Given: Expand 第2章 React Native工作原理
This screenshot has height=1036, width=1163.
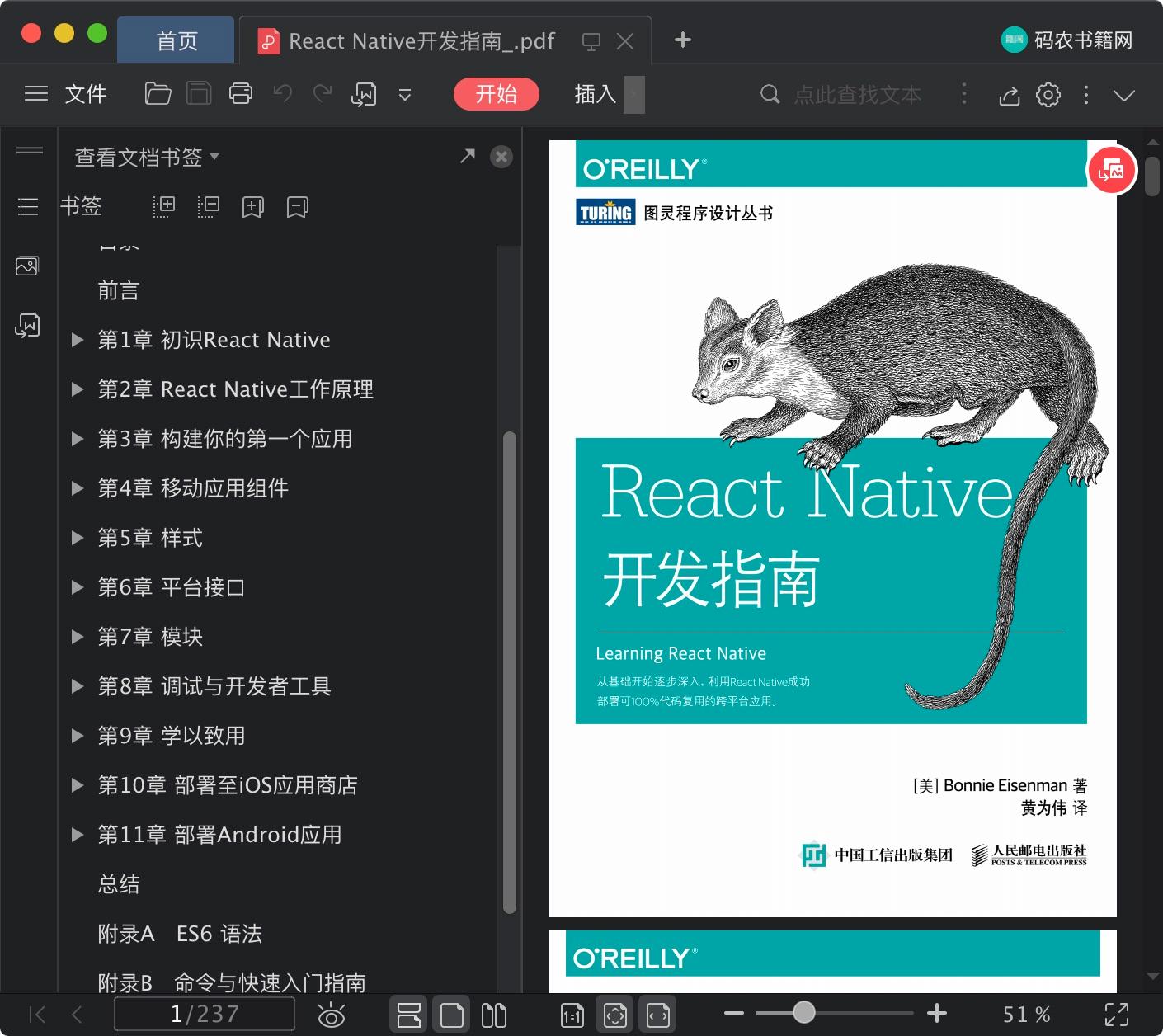Looking at the screenshot, I should (x=78, y=389).
